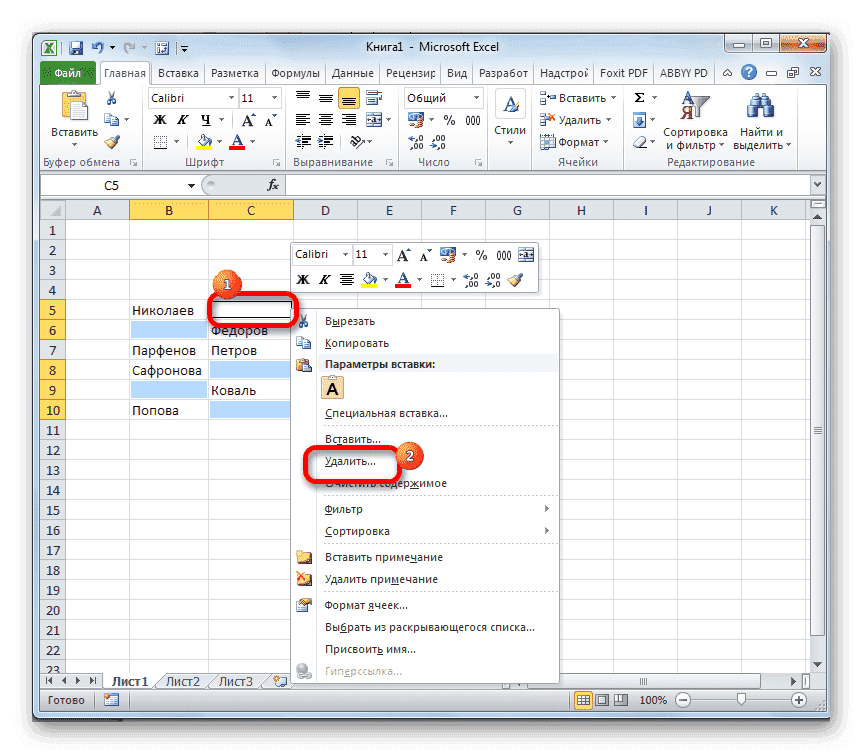862x754 pixels.
Task: Switch to the Лист2 sheet tab
Action: pos(182,680)
